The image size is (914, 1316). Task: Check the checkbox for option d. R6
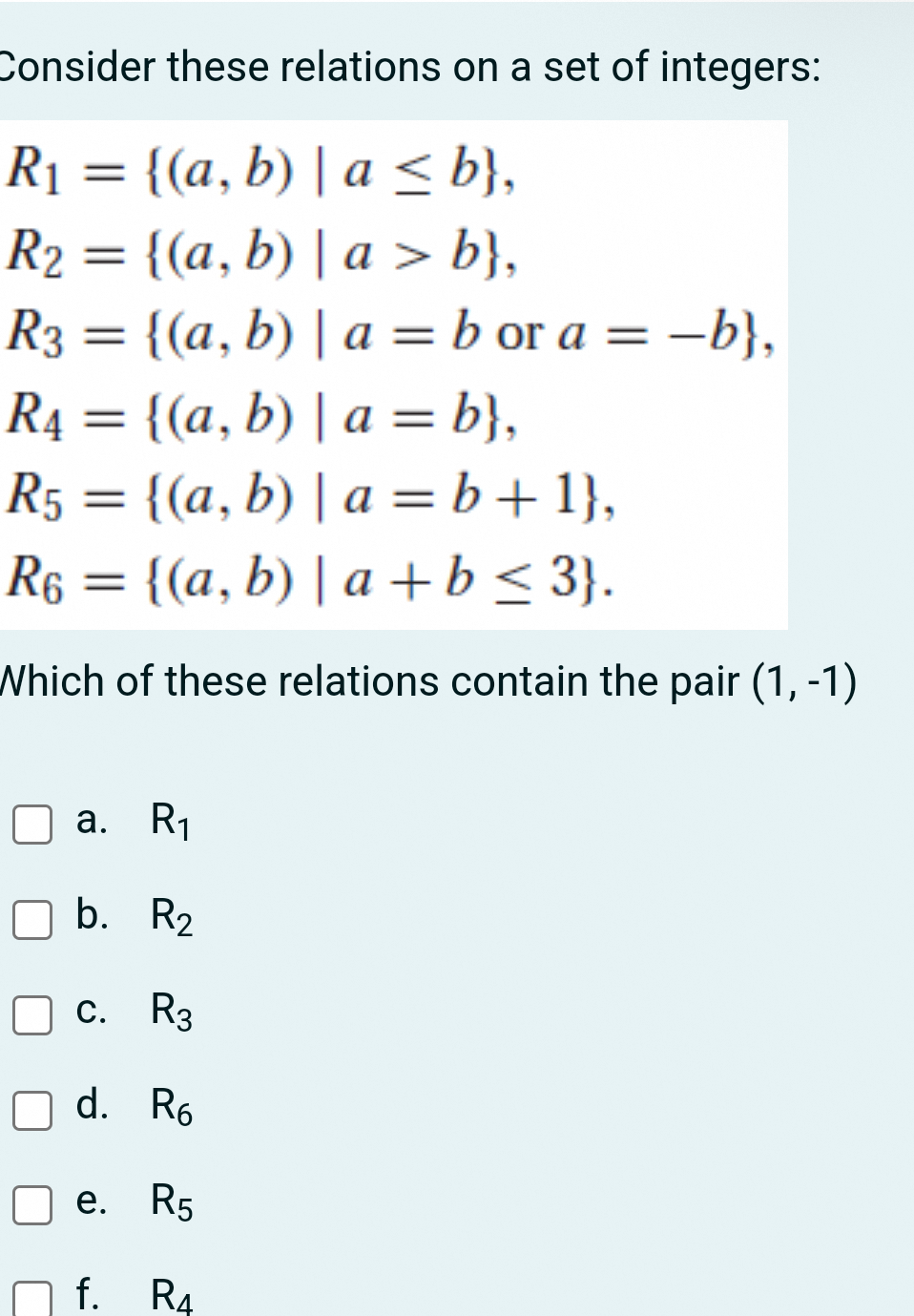point(31,1111)
